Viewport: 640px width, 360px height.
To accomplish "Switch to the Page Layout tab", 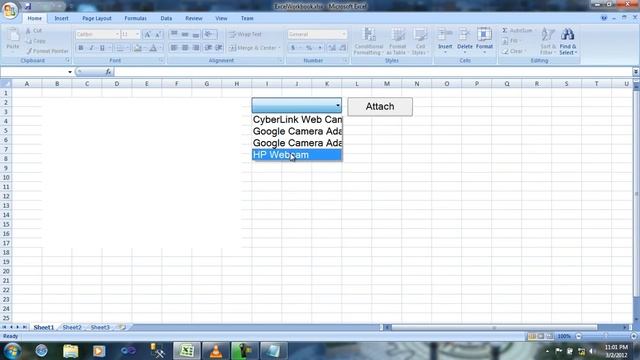I will click(97, 18).
